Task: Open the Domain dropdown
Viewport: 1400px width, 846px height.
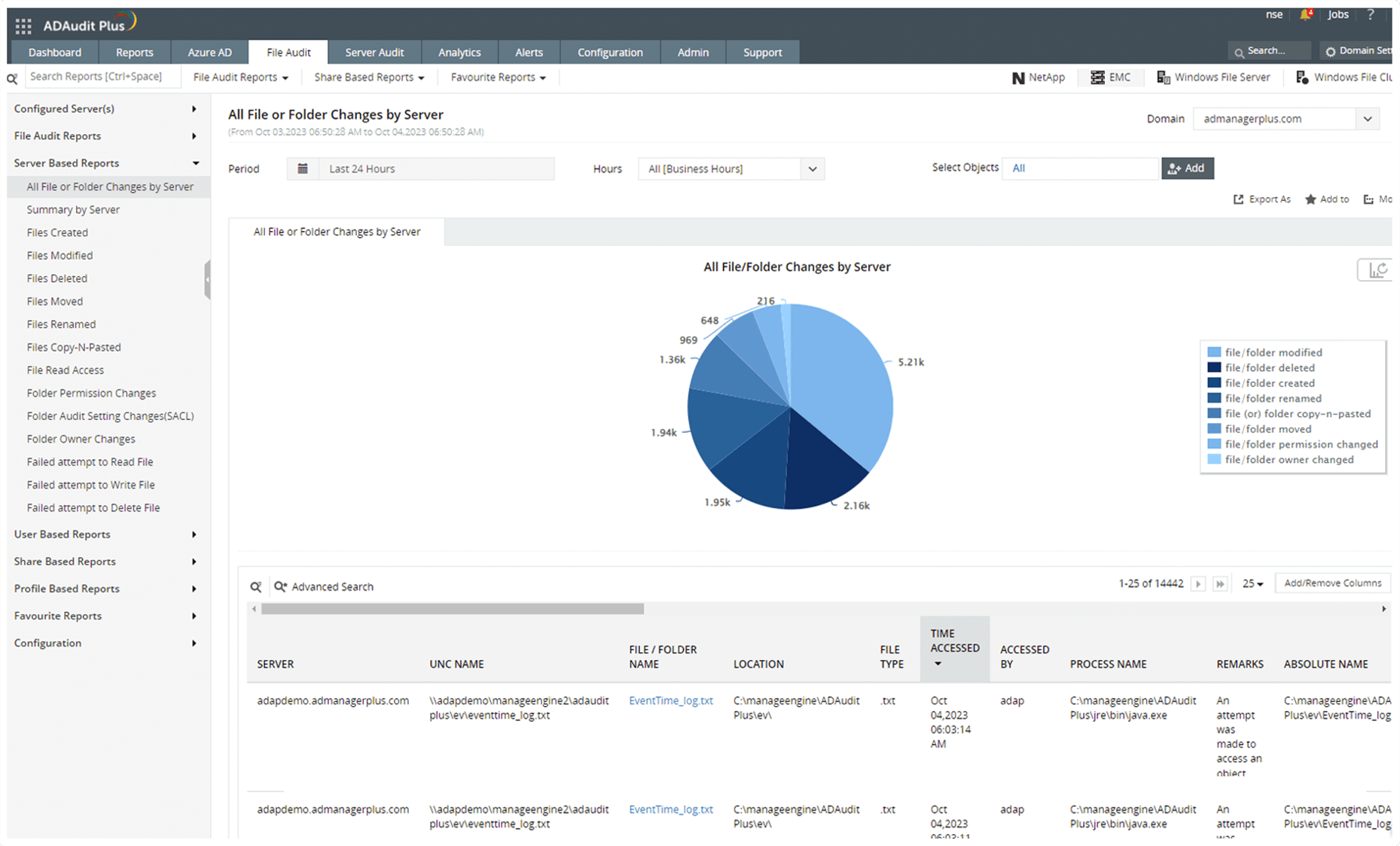Action: (x=1368, y=118)
